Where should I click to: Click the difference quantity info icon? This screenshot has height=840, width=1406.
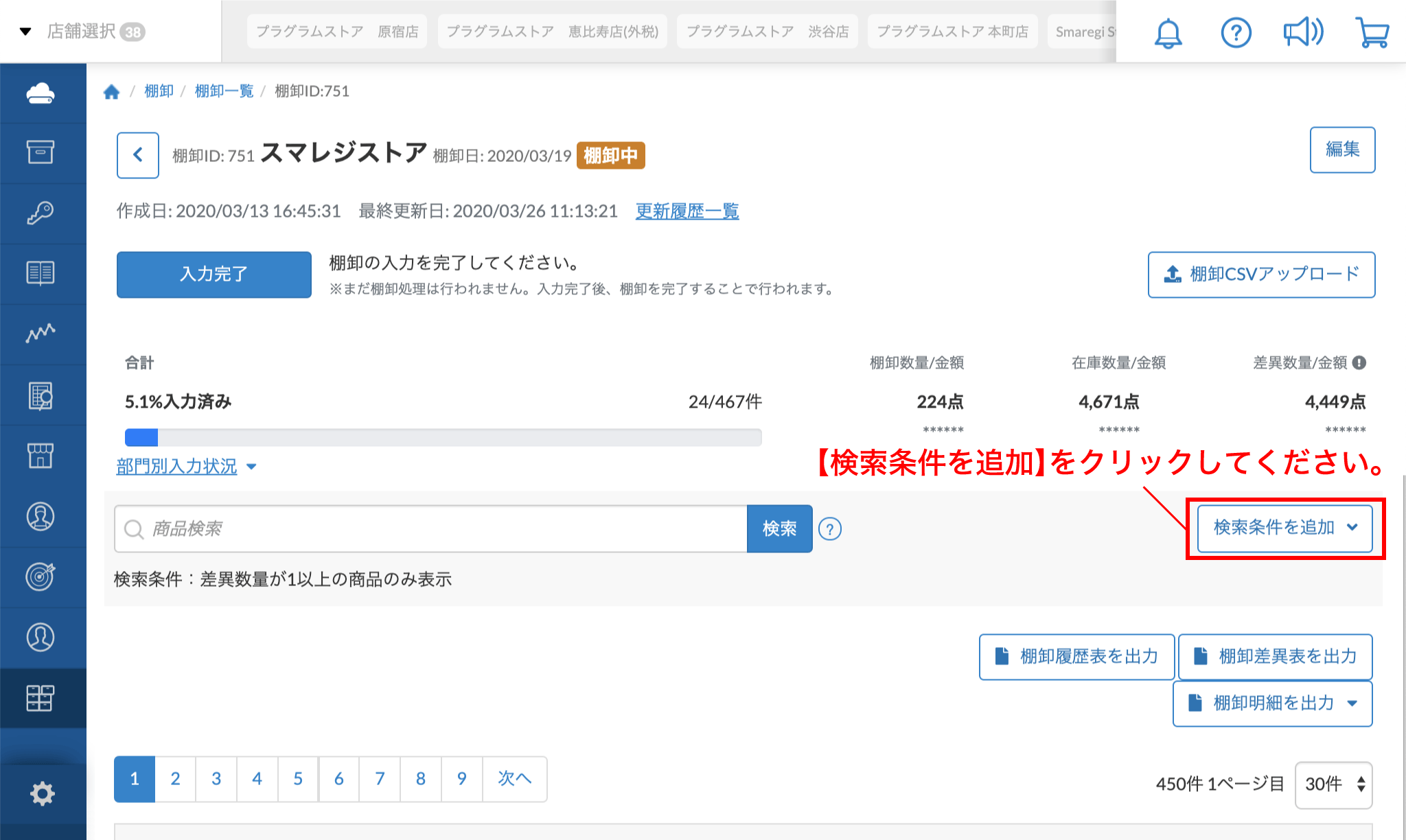1359,362
